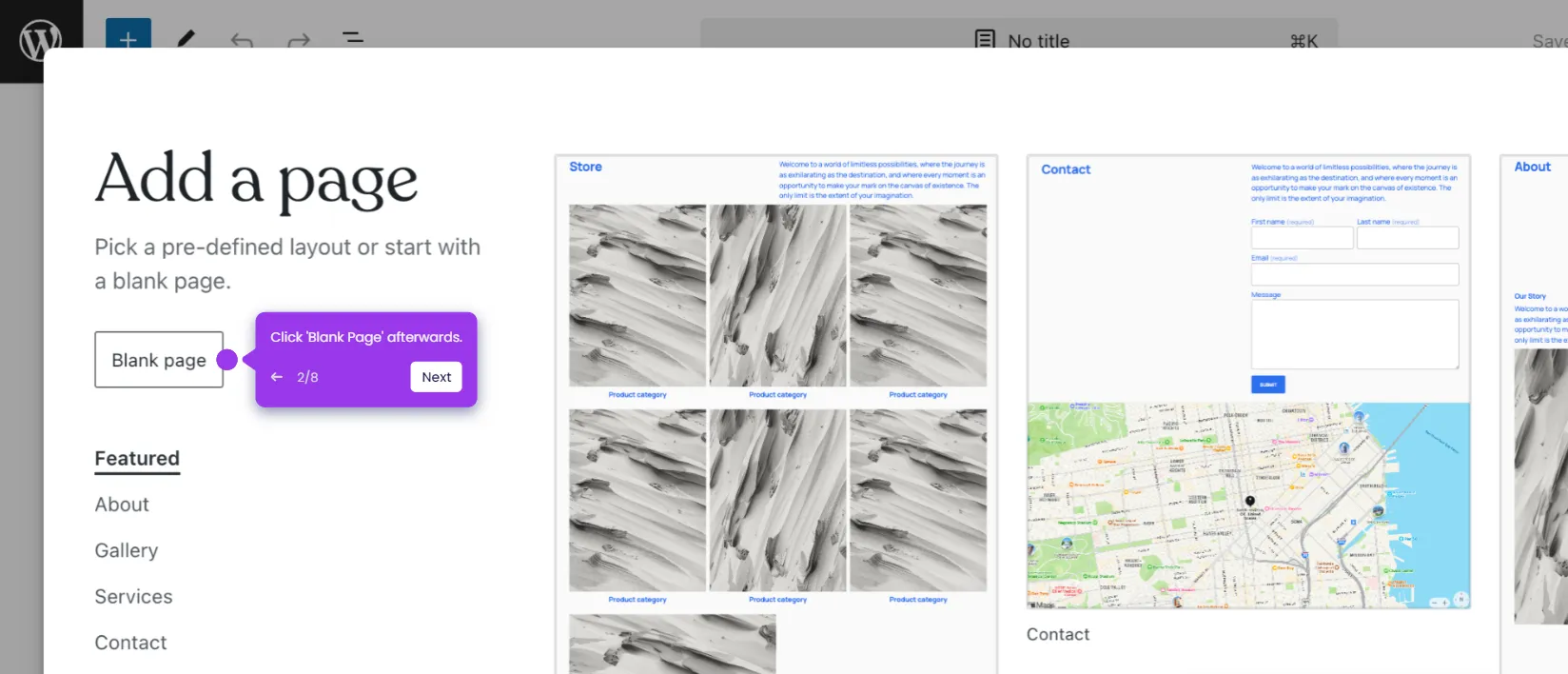Click the Redo arrow icon

click(299, 41)
